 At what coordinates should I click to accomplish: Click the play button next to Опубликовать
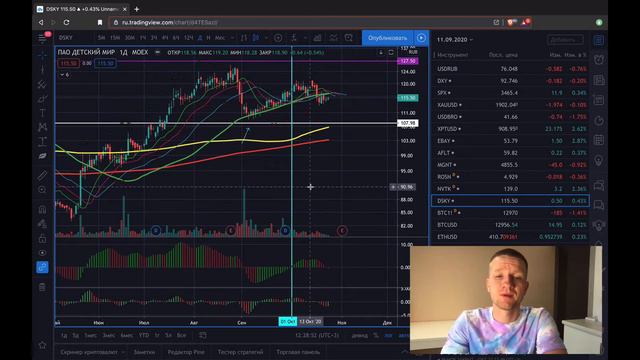421,38
